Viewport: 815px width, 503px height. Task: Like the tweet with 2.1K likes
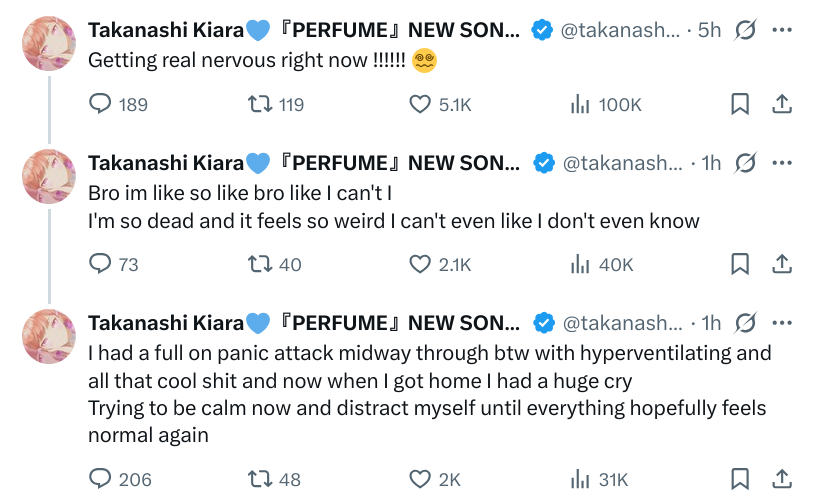tap(422, 264)
